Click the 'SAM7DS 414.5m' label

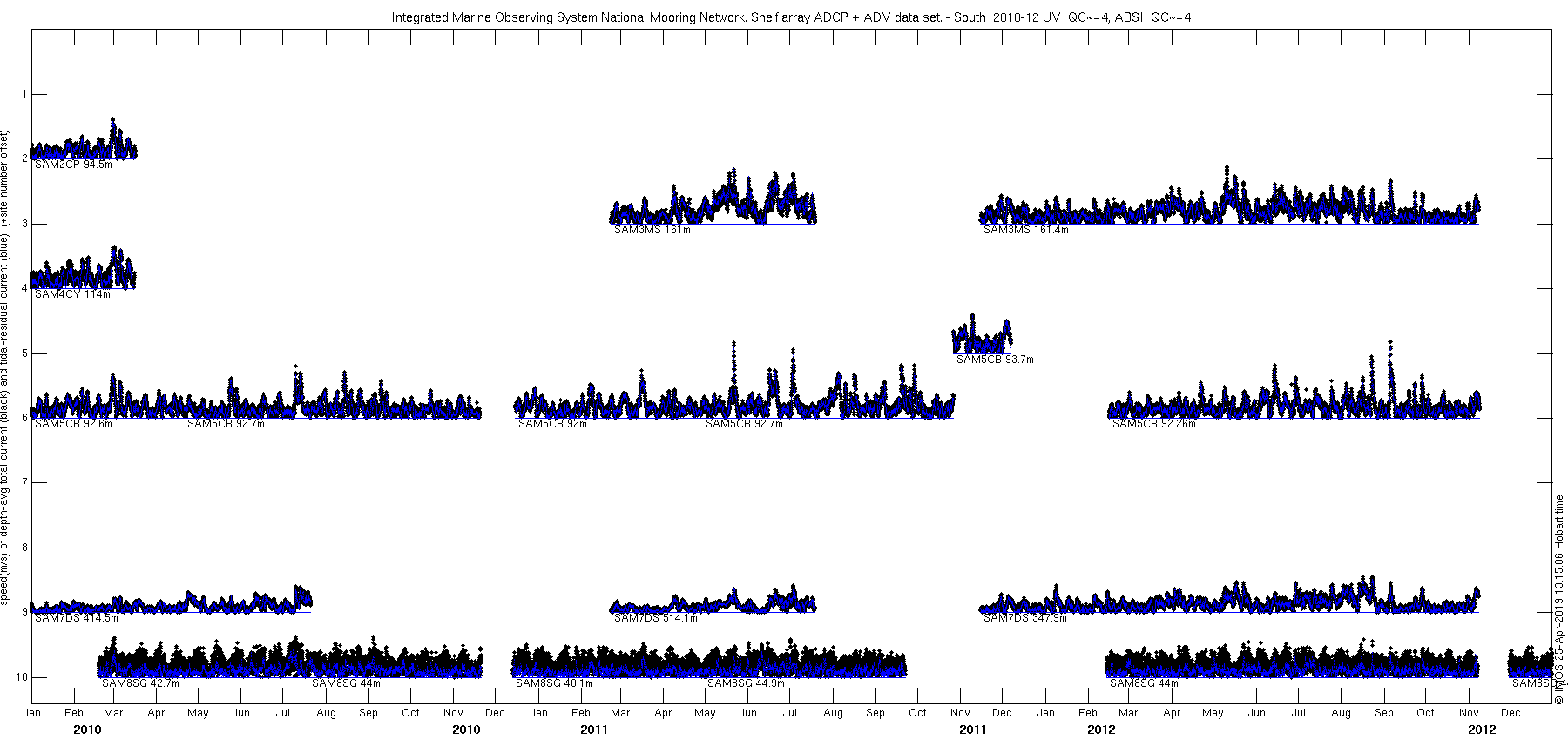(x=76, y=618)
